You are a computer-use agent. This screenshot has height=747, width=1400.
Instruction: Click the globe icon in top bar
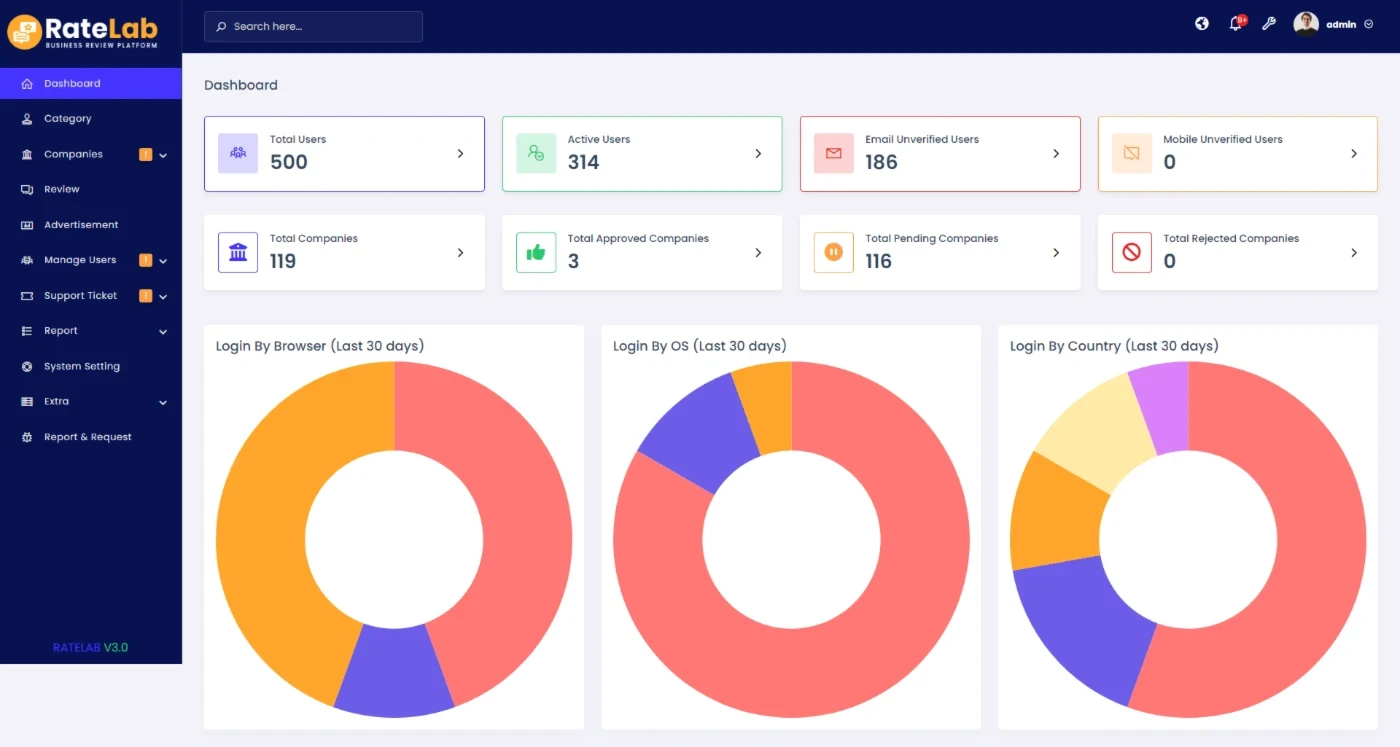(x=1202, y=24)
